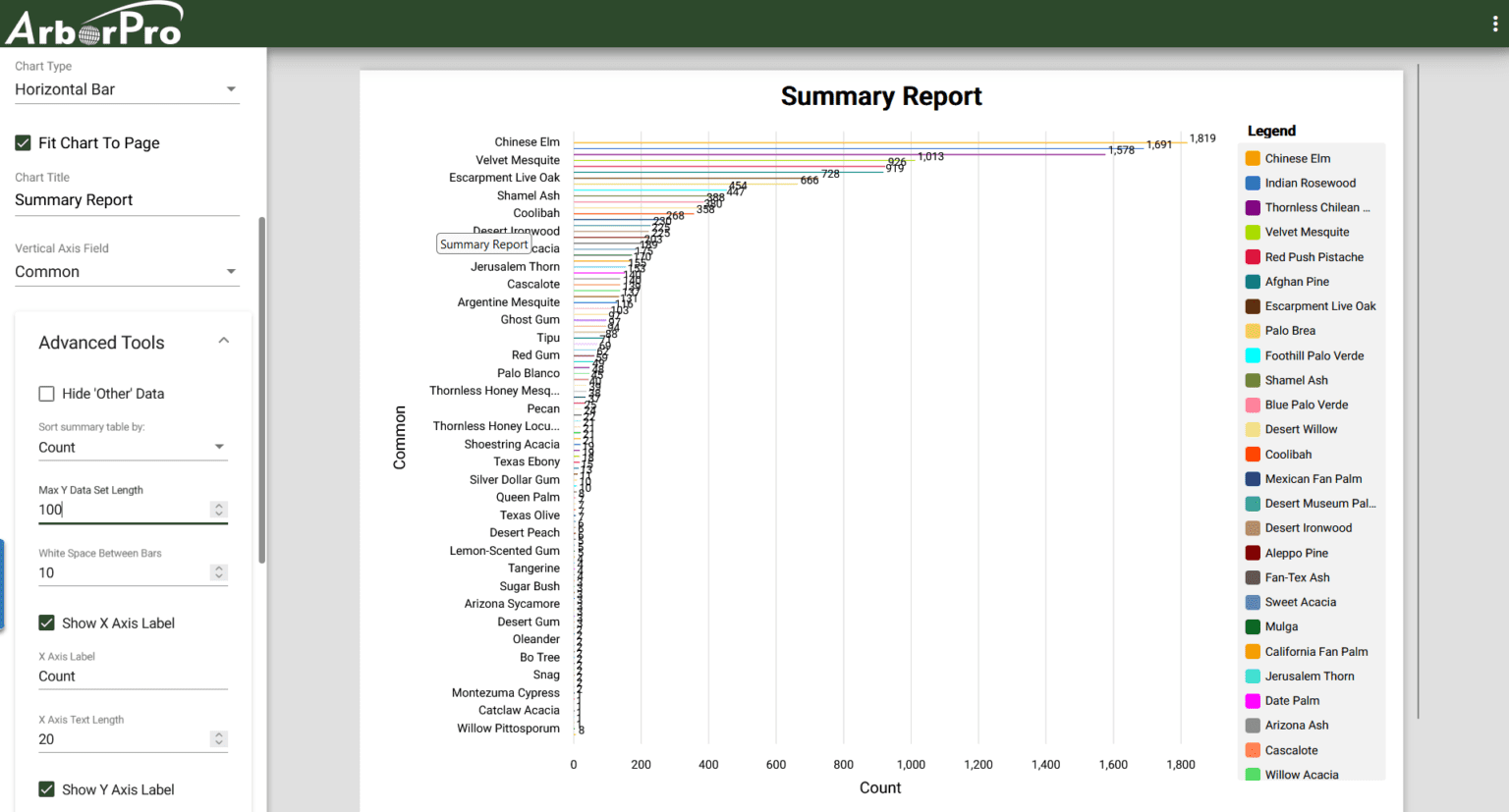Open the Chart Type dropdown

(127, 89)
